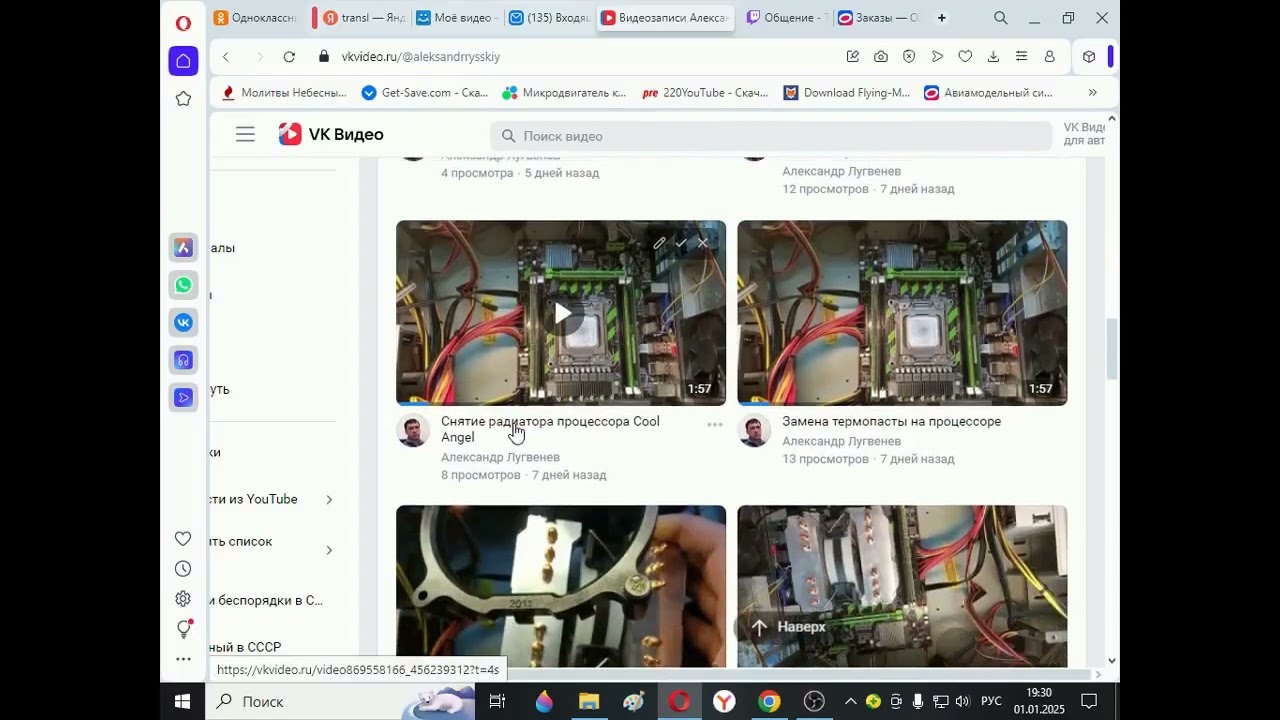Viewport: 1280px width, 720px height.
Task: Click the send arrow icon in address bar
Action: [937, 57]
